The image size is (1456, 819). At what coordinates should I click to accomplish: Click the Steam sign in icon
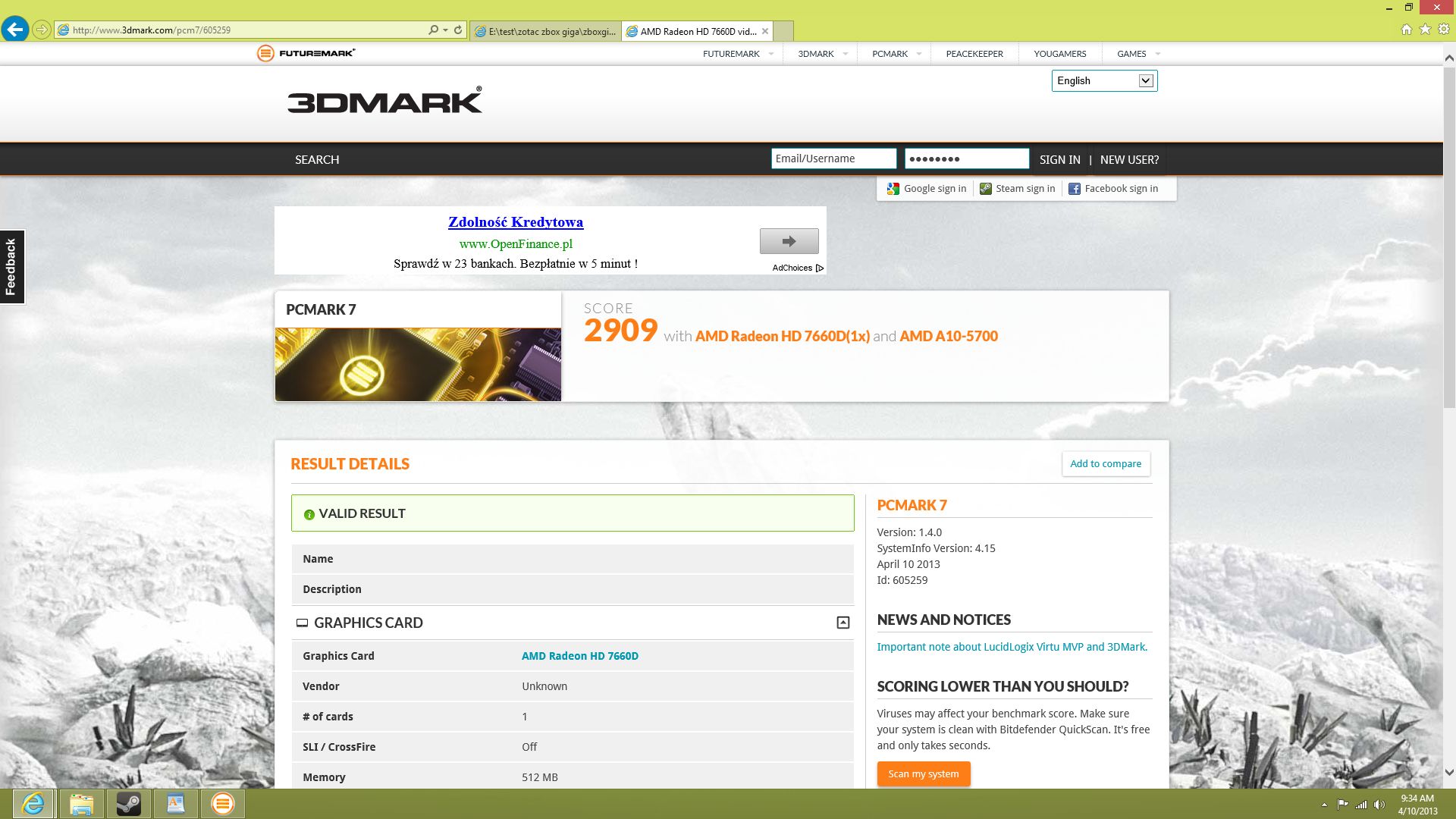click(x=986, y=189)
